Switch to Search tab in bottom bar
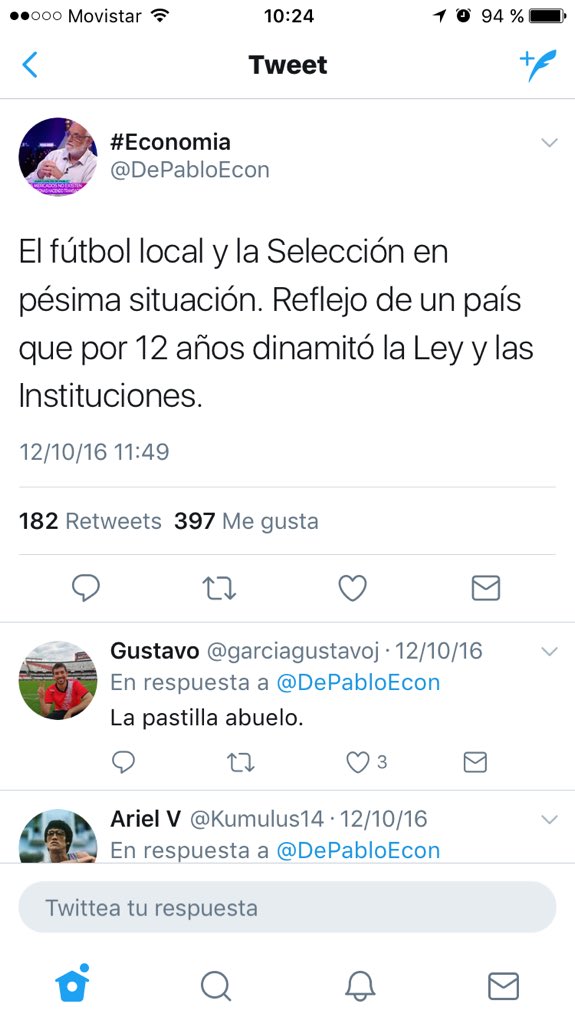 216,985
